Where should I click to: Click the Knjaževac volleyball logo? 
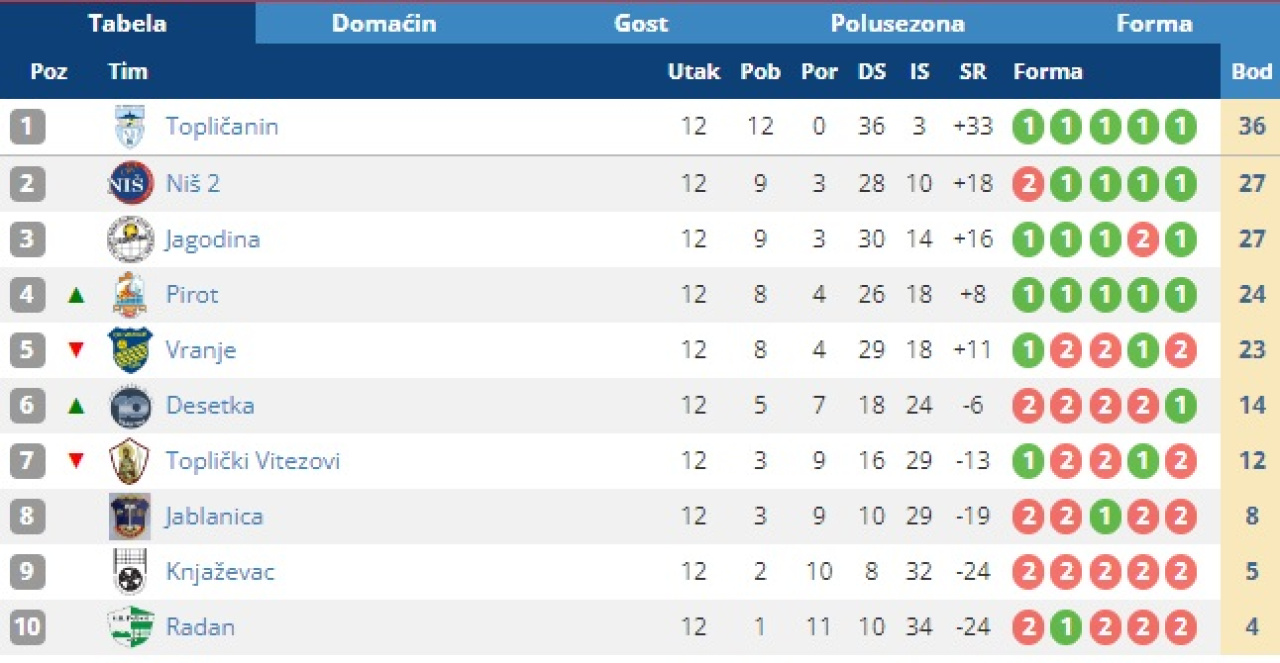click(x=130, y=572)
